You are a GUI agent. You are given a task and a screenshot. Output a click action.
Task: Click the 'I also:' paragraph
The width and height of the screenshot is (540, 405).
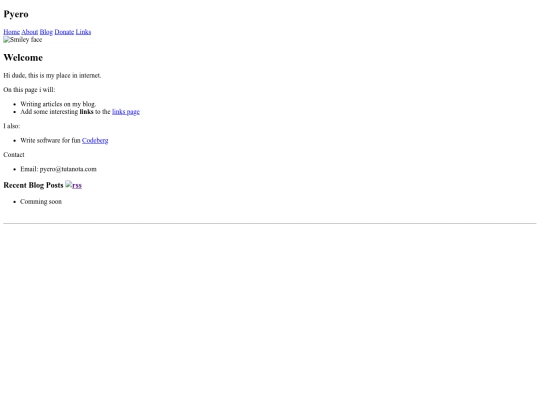[x=12, y=126]
